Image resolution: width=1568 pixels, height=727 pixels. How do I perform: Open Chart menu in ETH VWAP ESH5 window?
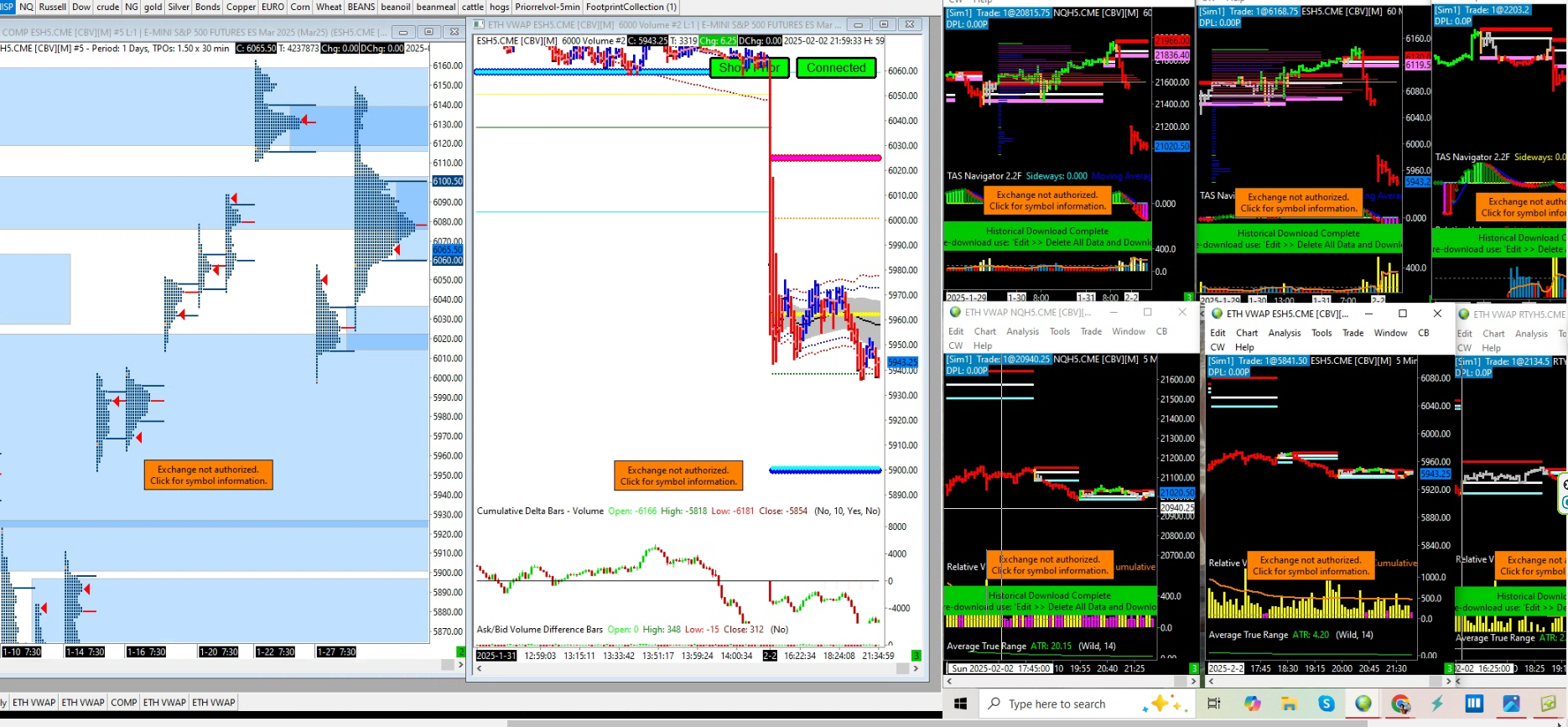(x=1247, y=333)
